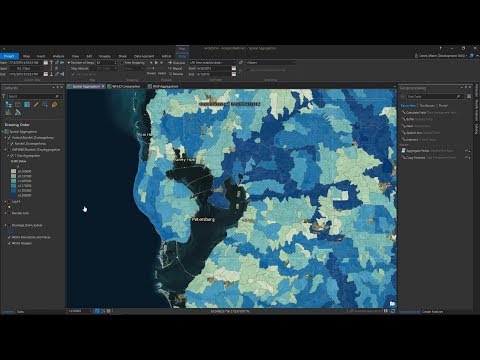Click search icon in Contents search box
Viewport: 480px width, 360px height.
[x=57, y=96]
